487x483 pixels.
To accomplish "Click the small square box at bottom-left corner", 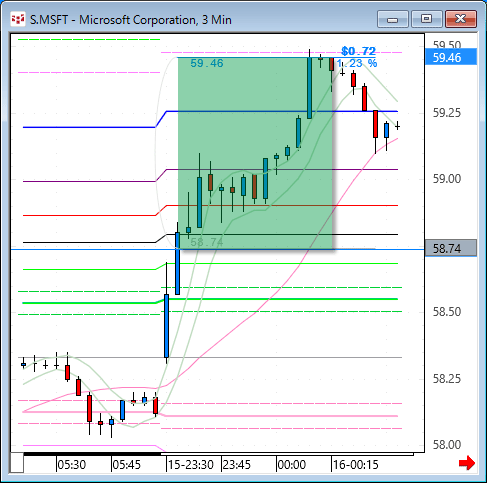I will [17, 463].
